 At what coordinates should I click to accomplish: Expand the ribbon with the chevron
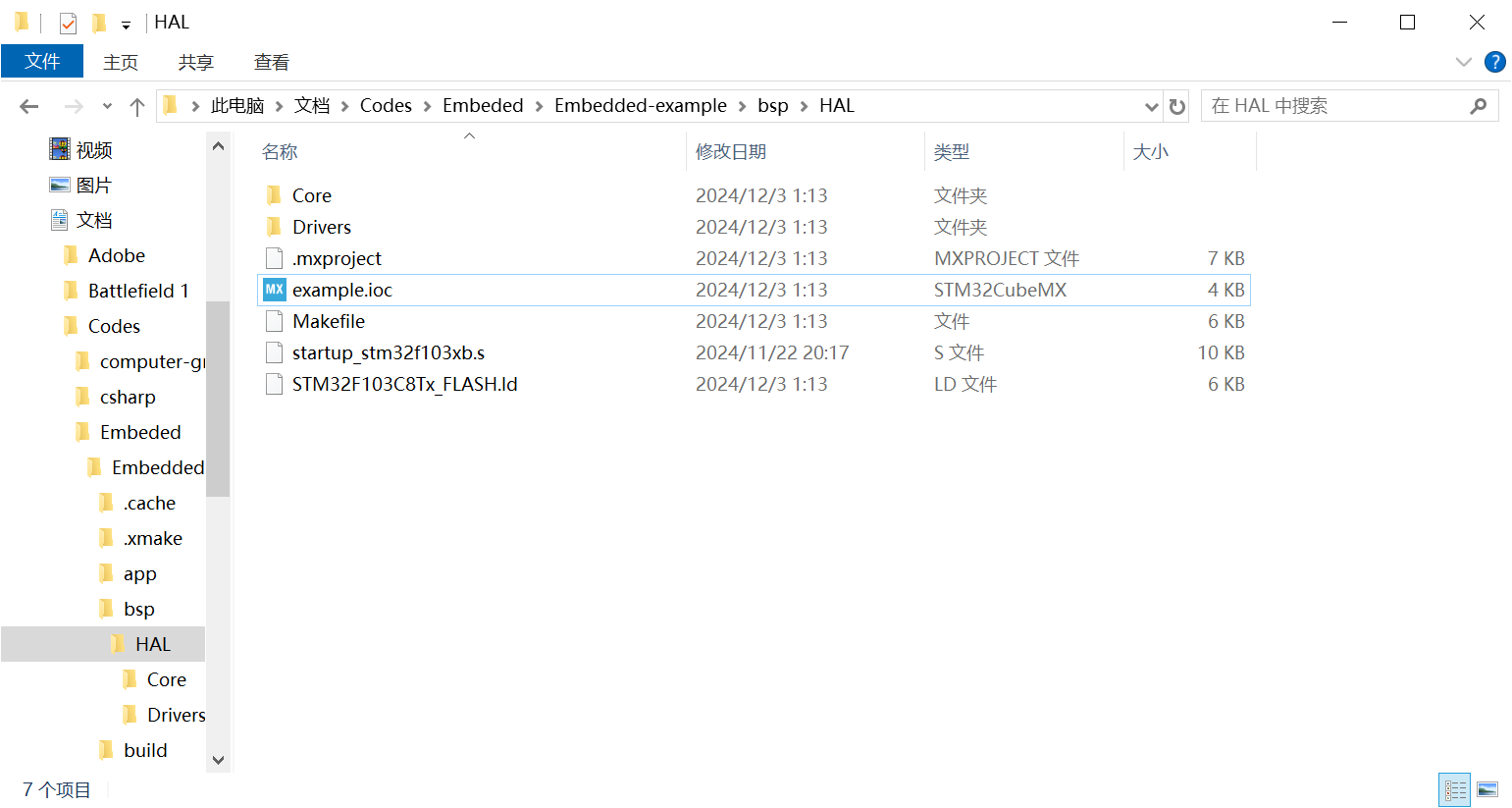pos(1464,62)
